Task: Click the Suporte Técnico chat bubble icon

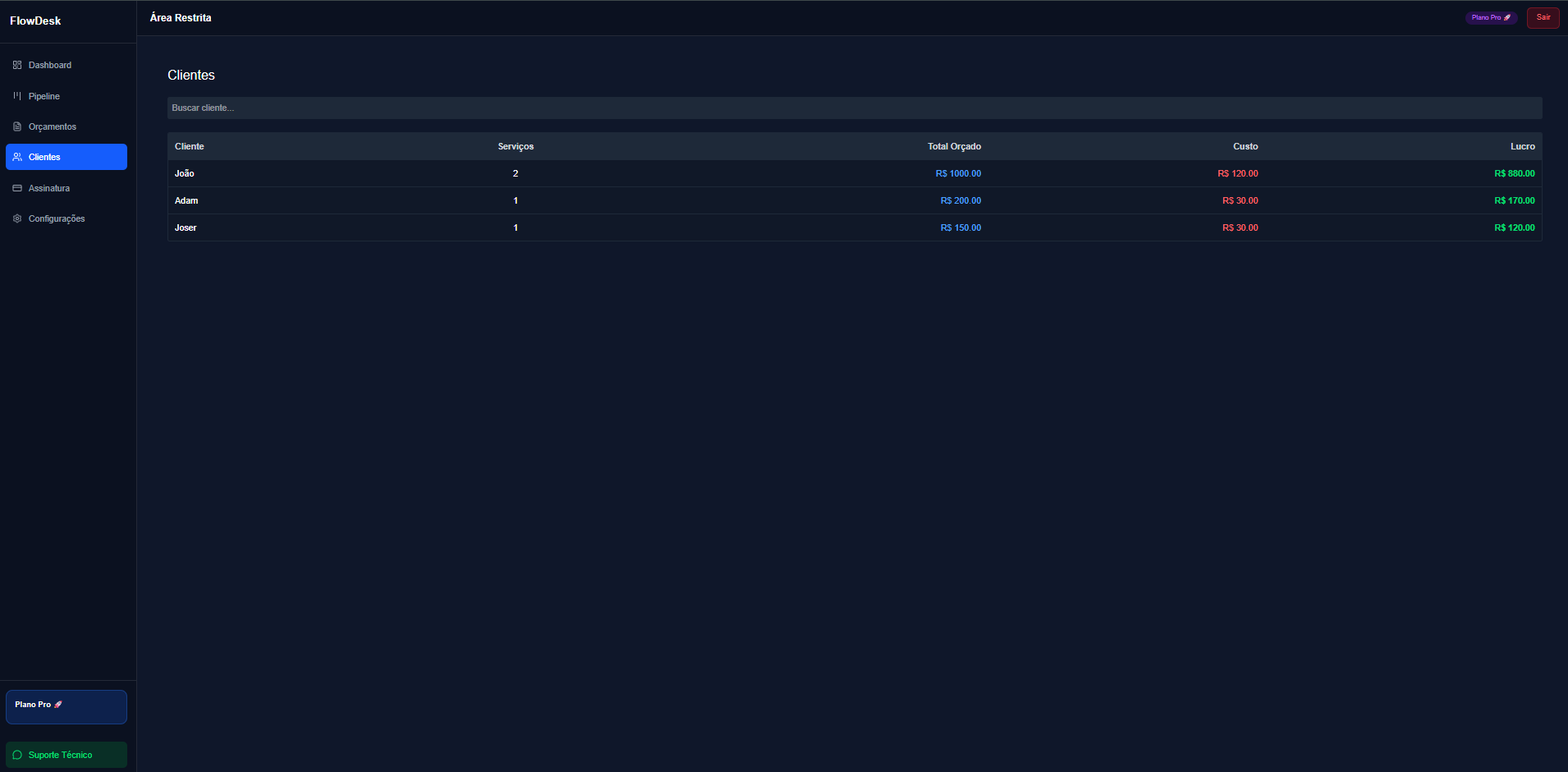Action: 17,755
